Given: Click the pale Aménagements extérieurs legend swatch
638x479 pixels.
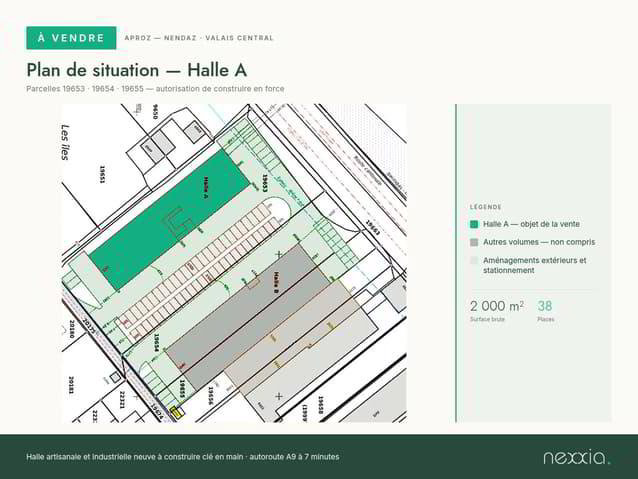Looking at the screenshot, I should 474,260.
